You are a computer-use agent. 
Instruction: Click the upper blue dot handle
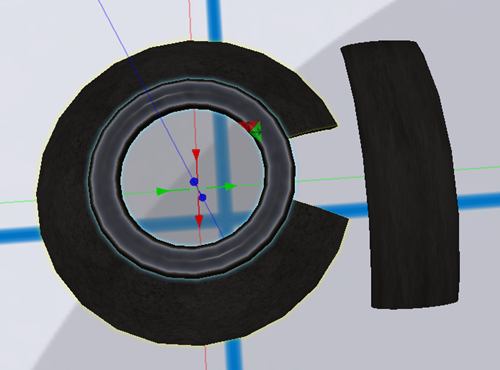click(194, 182)
